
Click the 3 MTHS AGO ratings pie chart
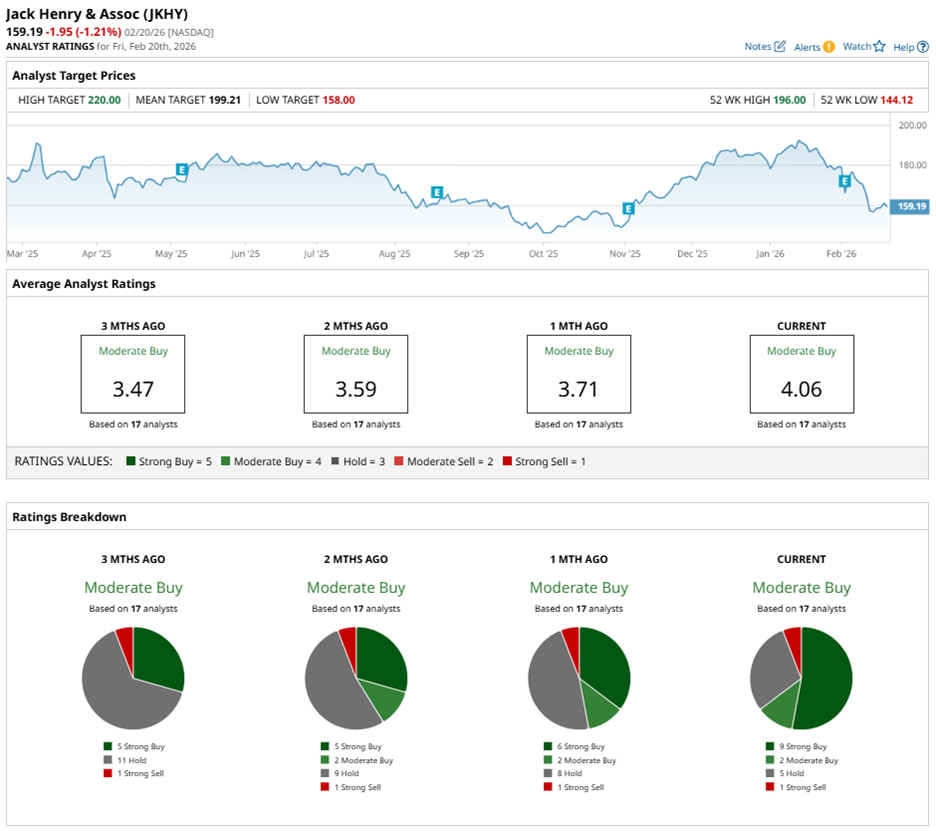133,678
